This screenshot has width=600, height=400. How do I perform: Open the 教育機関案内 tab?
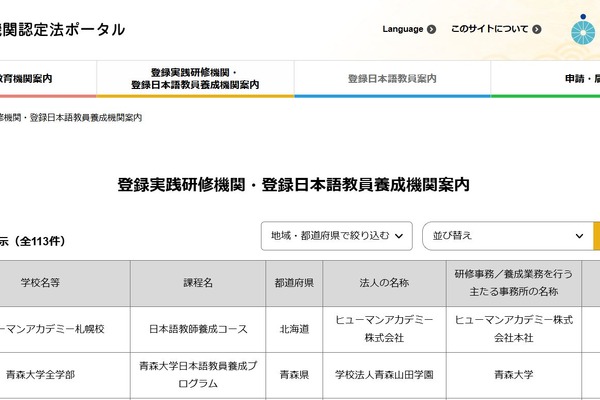48,79
